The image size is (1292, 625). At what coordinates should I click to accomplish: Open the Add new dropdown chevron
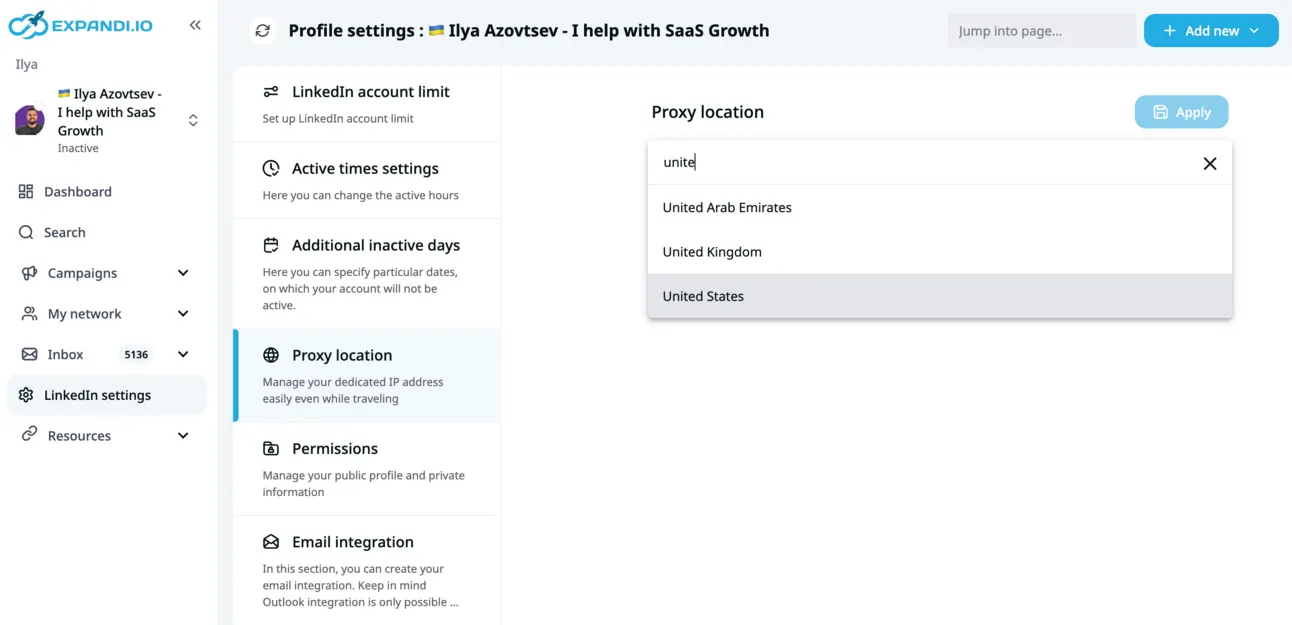[x=1254, y=31]
